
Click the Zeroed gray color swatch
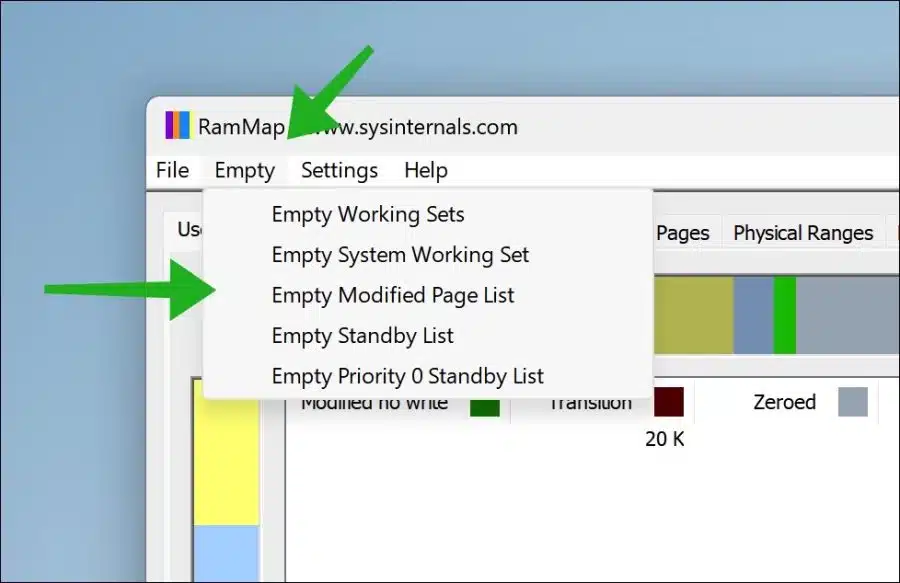(x=852, y=402)
